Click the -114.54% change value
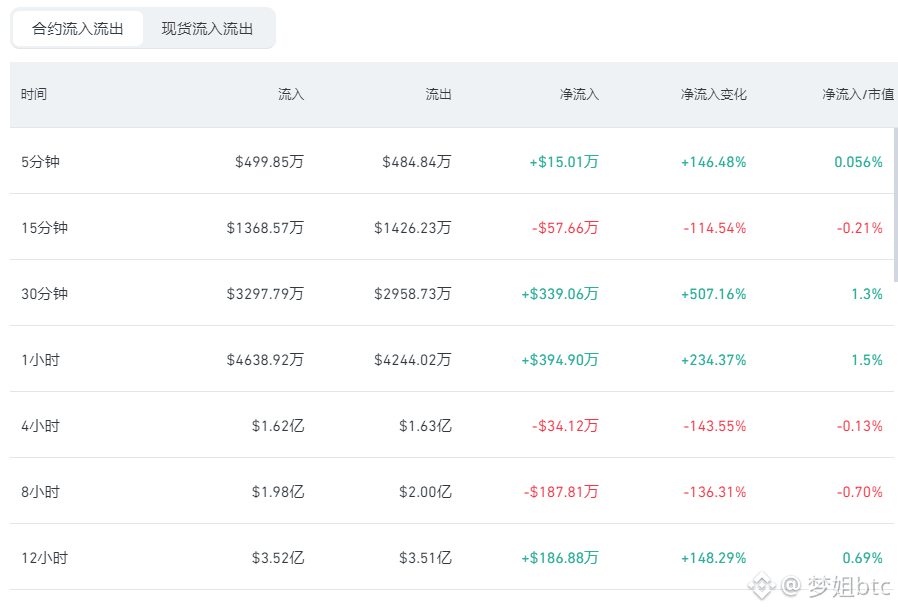The image size is (898, 612). [x=715, y=228]
